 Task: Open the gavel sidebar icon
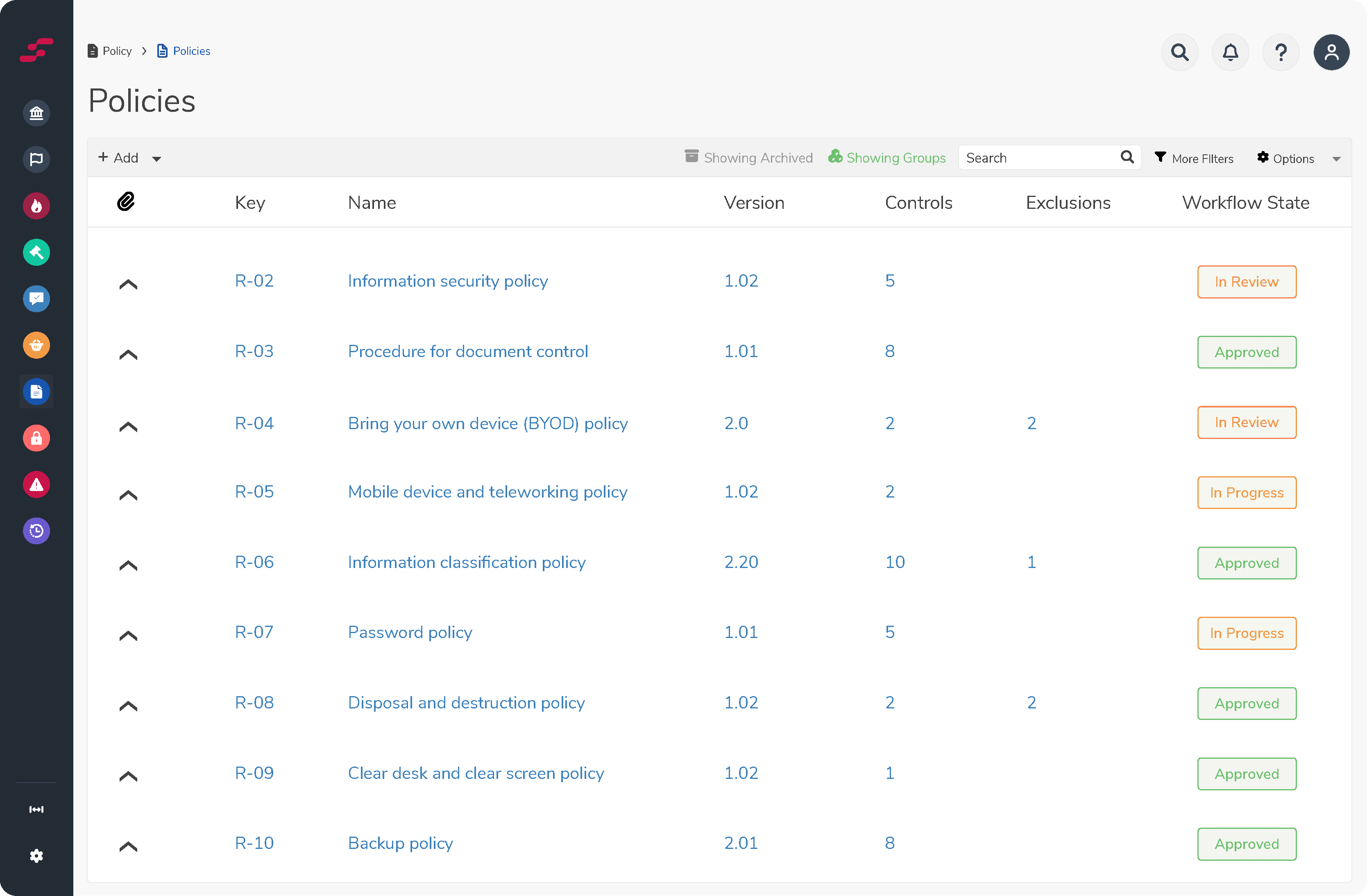coord(36,252)
